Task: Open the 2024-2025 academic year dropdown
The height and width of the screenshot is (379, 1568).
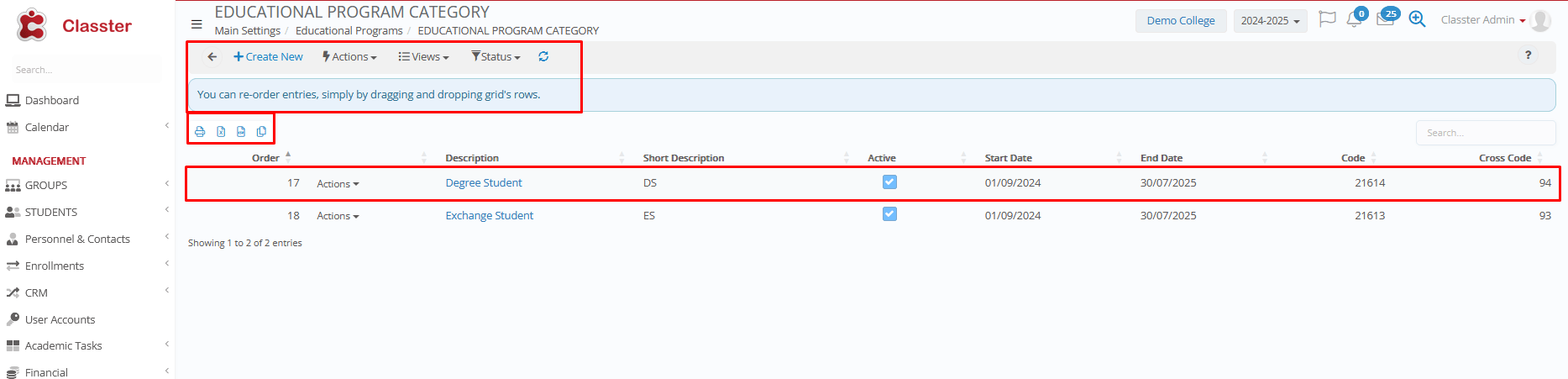Action: [1270, 21]
